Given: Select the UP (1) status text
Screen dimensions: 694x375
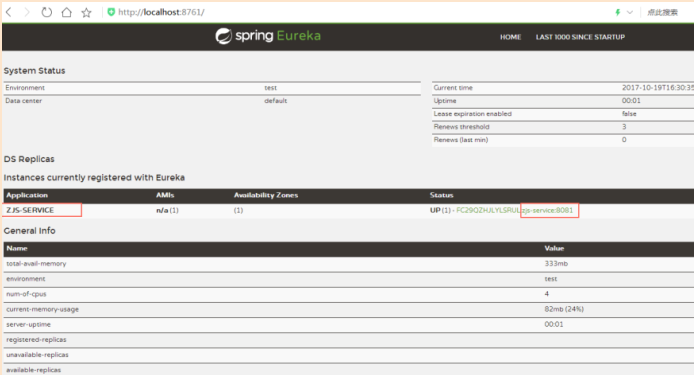Looking at the screenshot, I should [440, 210].
